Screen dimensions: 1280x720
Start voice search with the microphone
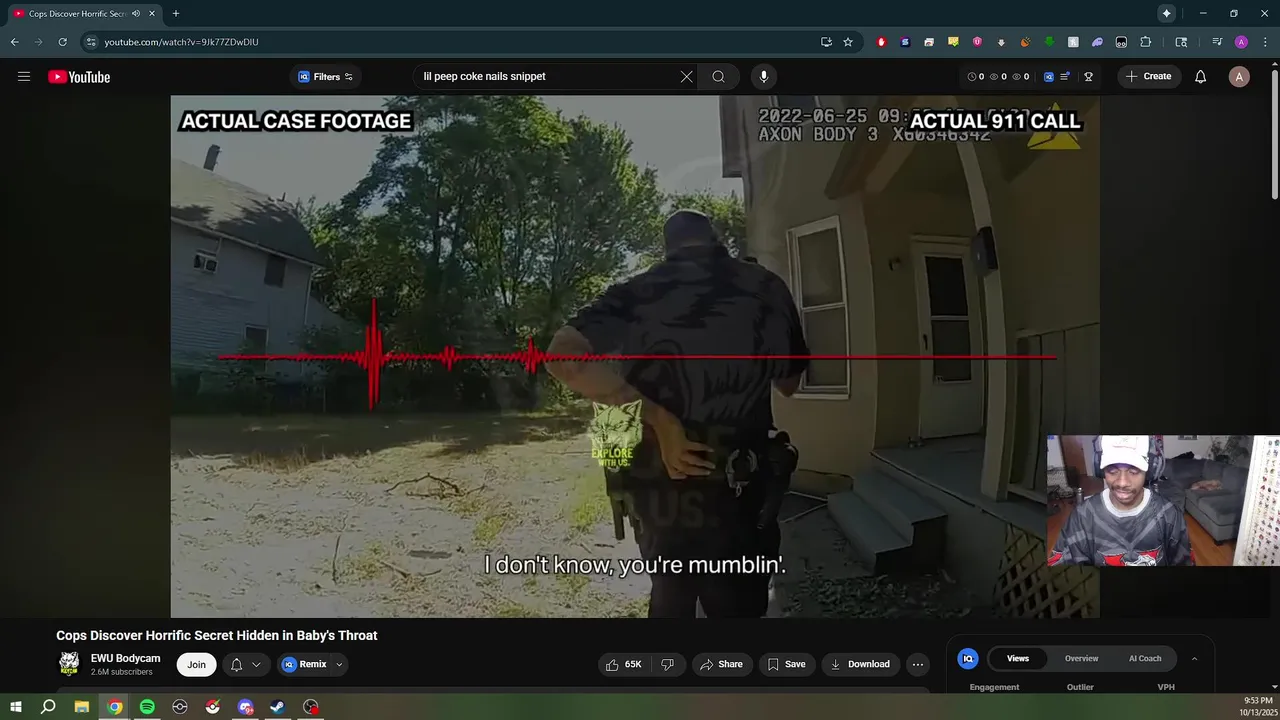(x=764, y=77)
